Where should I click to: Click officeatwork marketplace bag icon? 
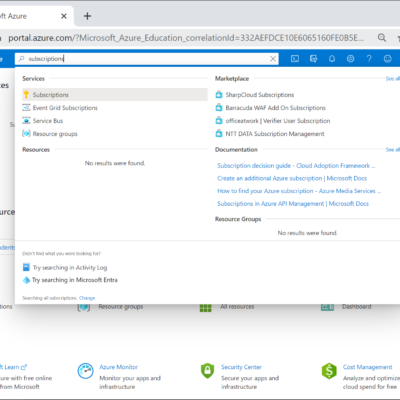point(219,121)
